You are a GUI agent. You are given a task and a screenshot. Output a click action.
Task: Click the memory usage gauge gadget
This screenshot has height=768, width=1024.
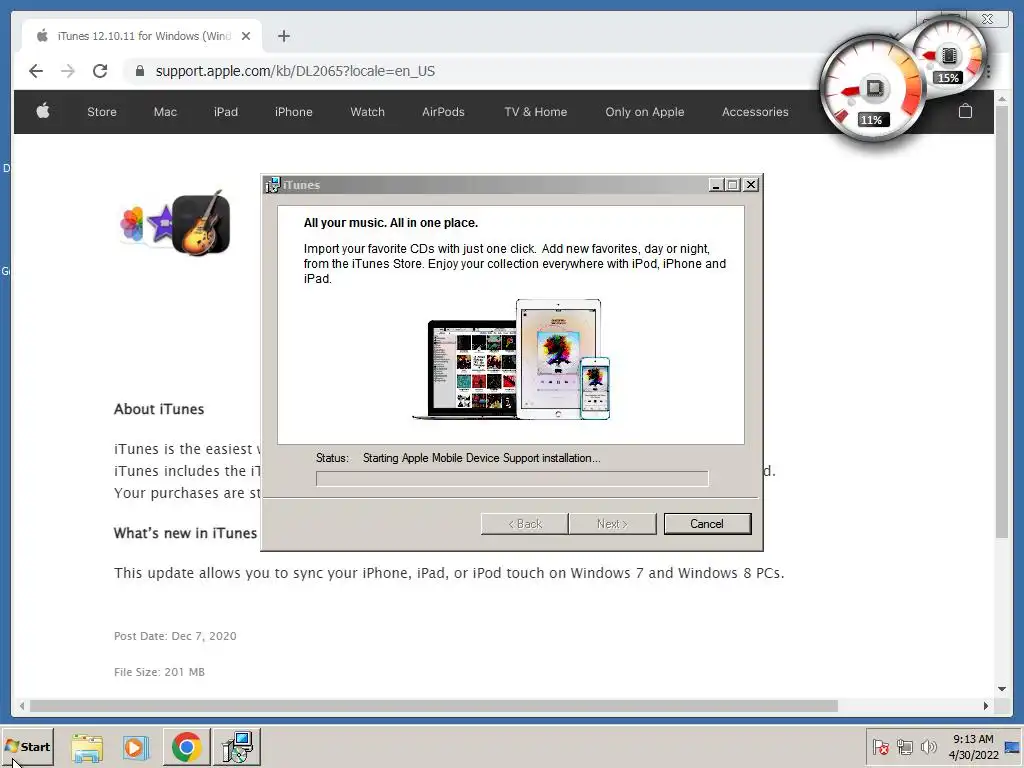click(x=950, y=55)
